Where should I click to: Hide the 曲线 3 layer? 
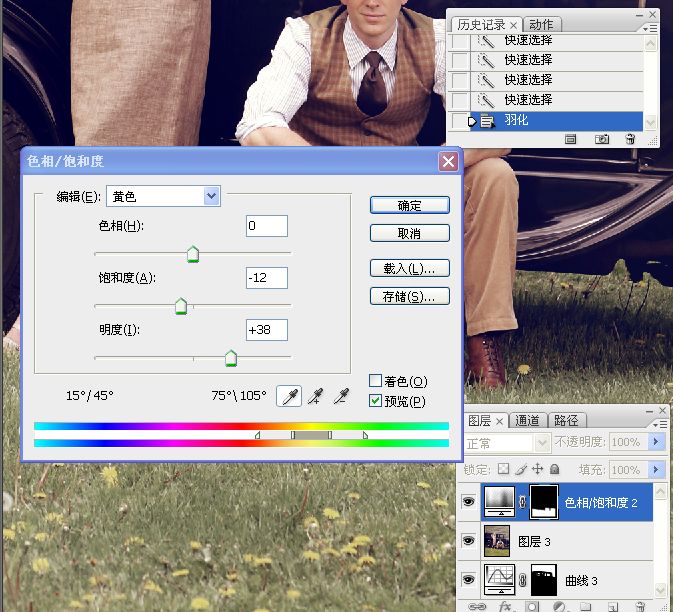[x=468, y=580]
